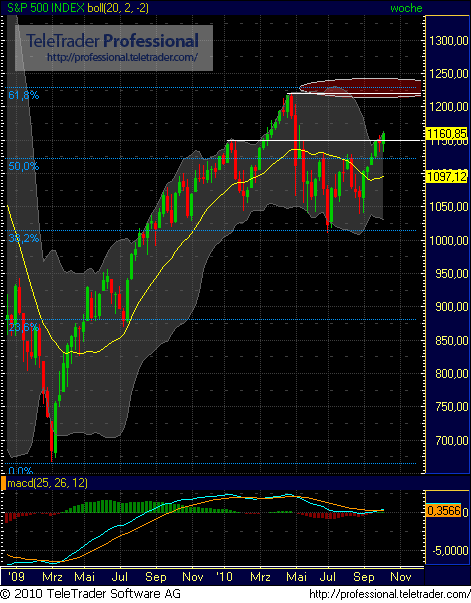Click the 1250,00 price axis label
Screen dimensions: 471x603
click(449, 74)
